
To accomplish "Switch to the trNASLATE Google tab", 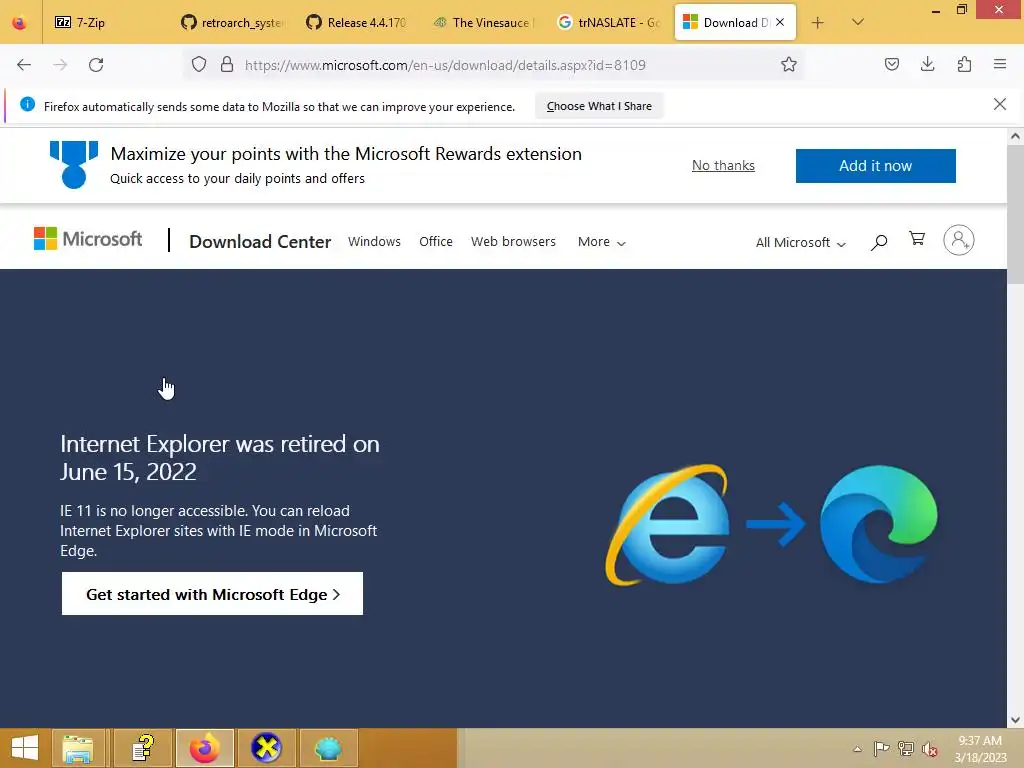I will pos(609,22).
